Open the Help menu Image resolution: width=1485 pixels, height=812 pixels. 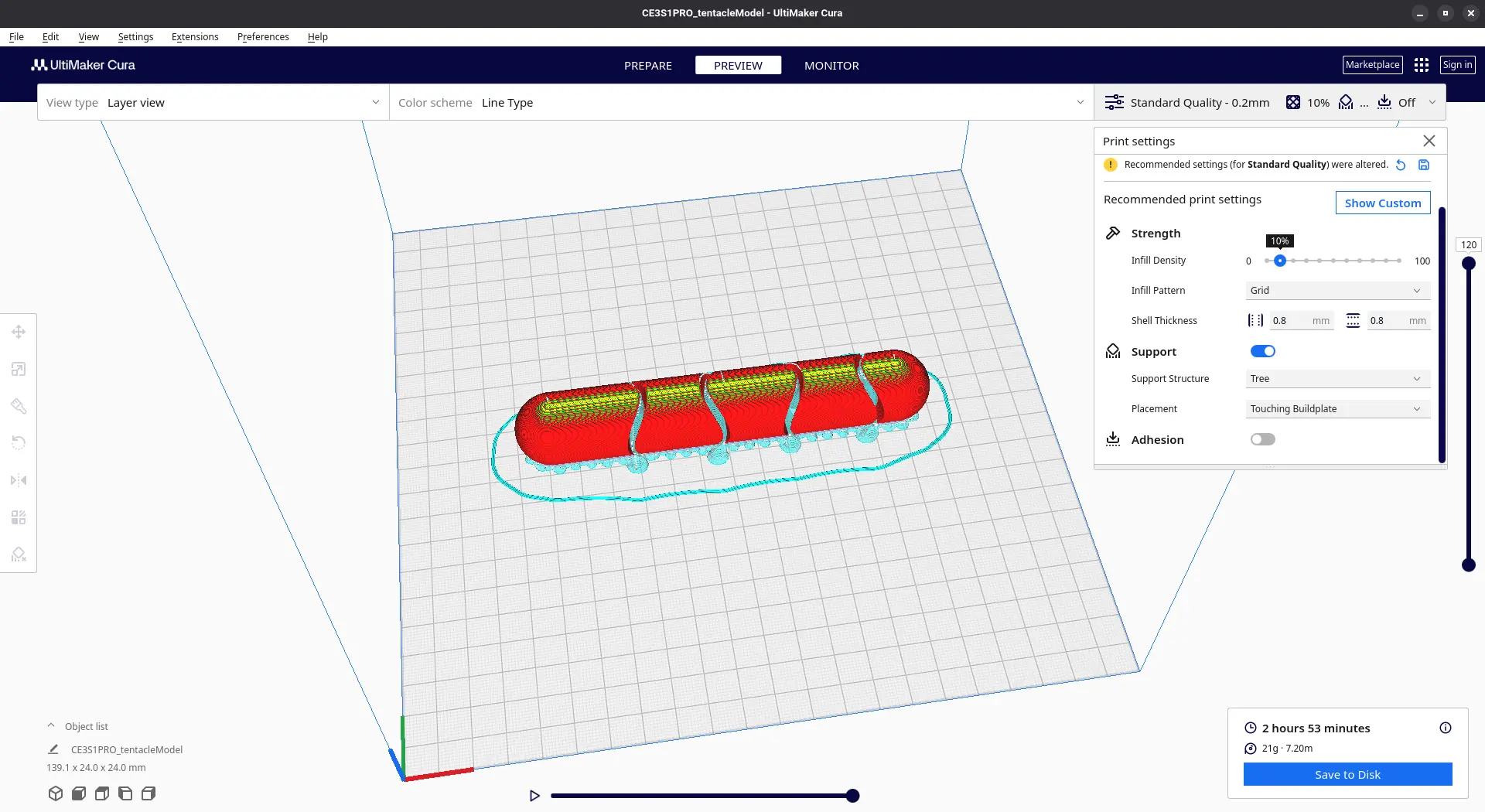tap(317, 36)
